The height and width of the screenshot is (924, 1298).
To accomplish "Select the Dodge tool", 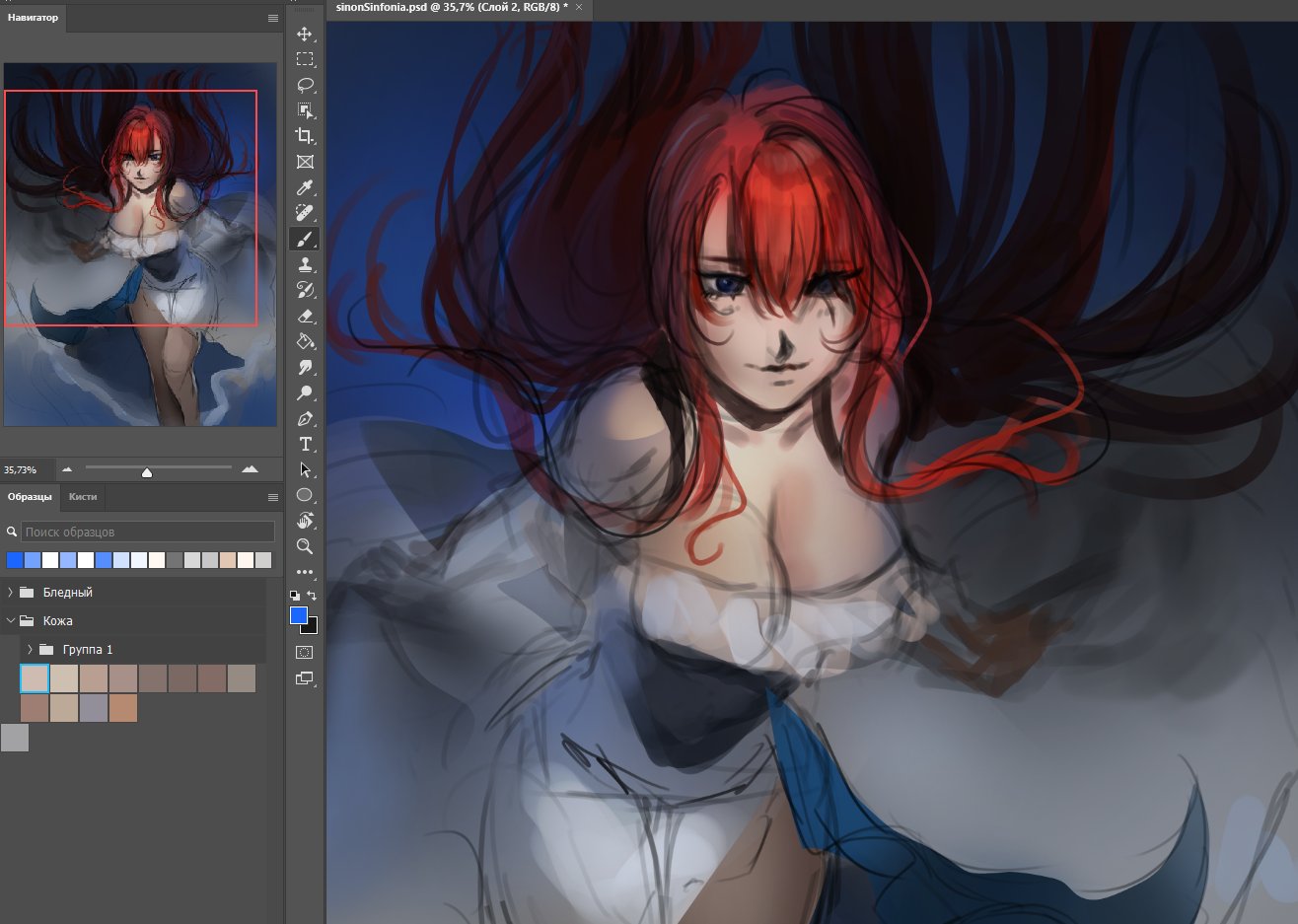I will click(x=305, y=392).
